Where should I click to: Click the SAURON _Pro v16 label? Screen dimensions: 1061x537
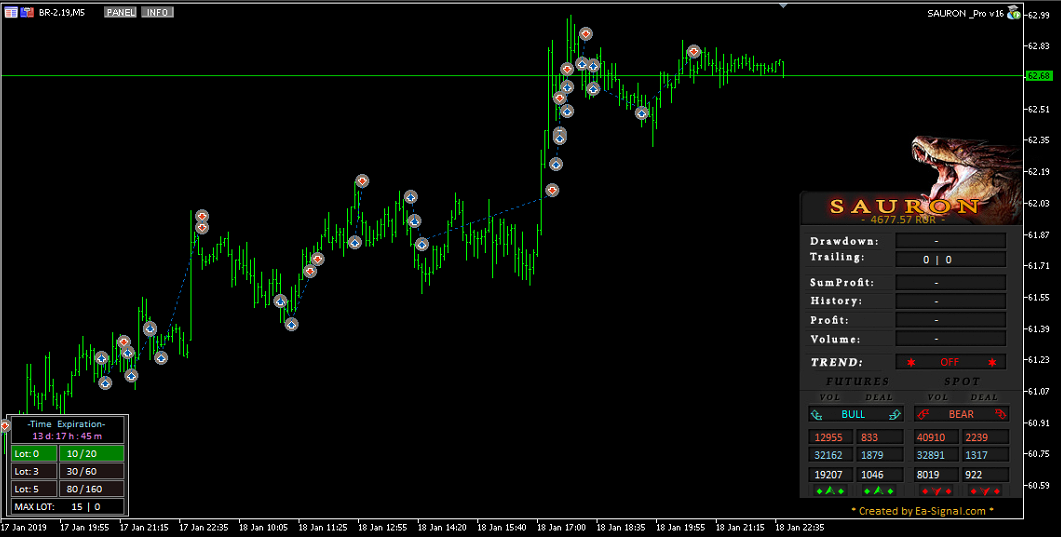966,14
